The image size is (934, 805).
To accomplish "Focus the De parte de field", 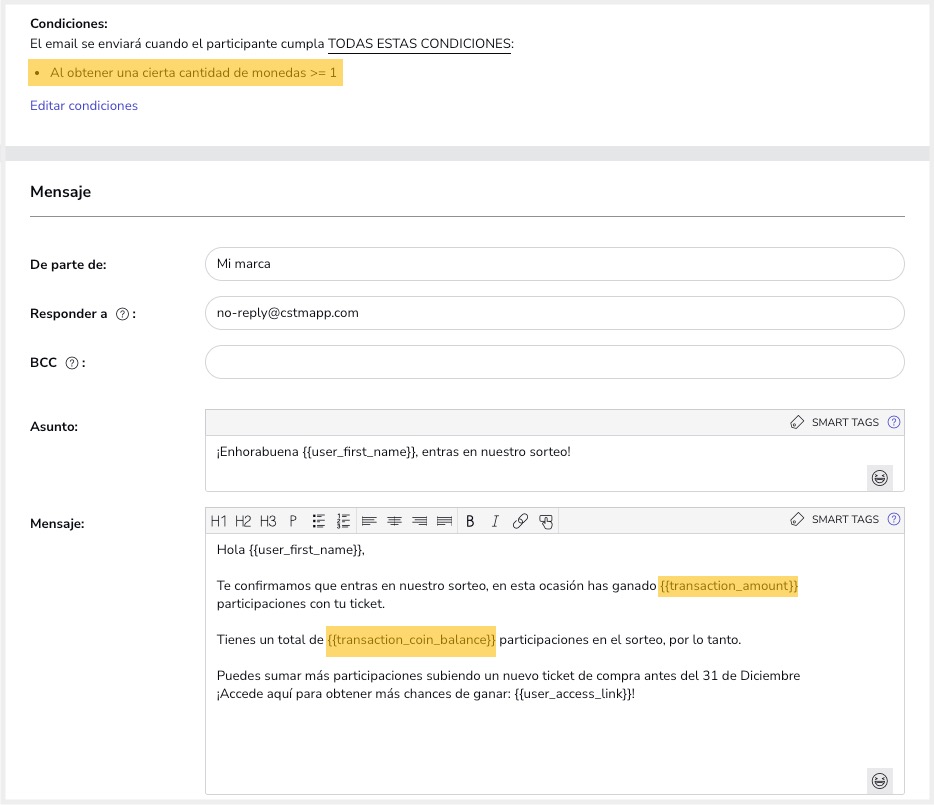I will click(x=554, y=265).
